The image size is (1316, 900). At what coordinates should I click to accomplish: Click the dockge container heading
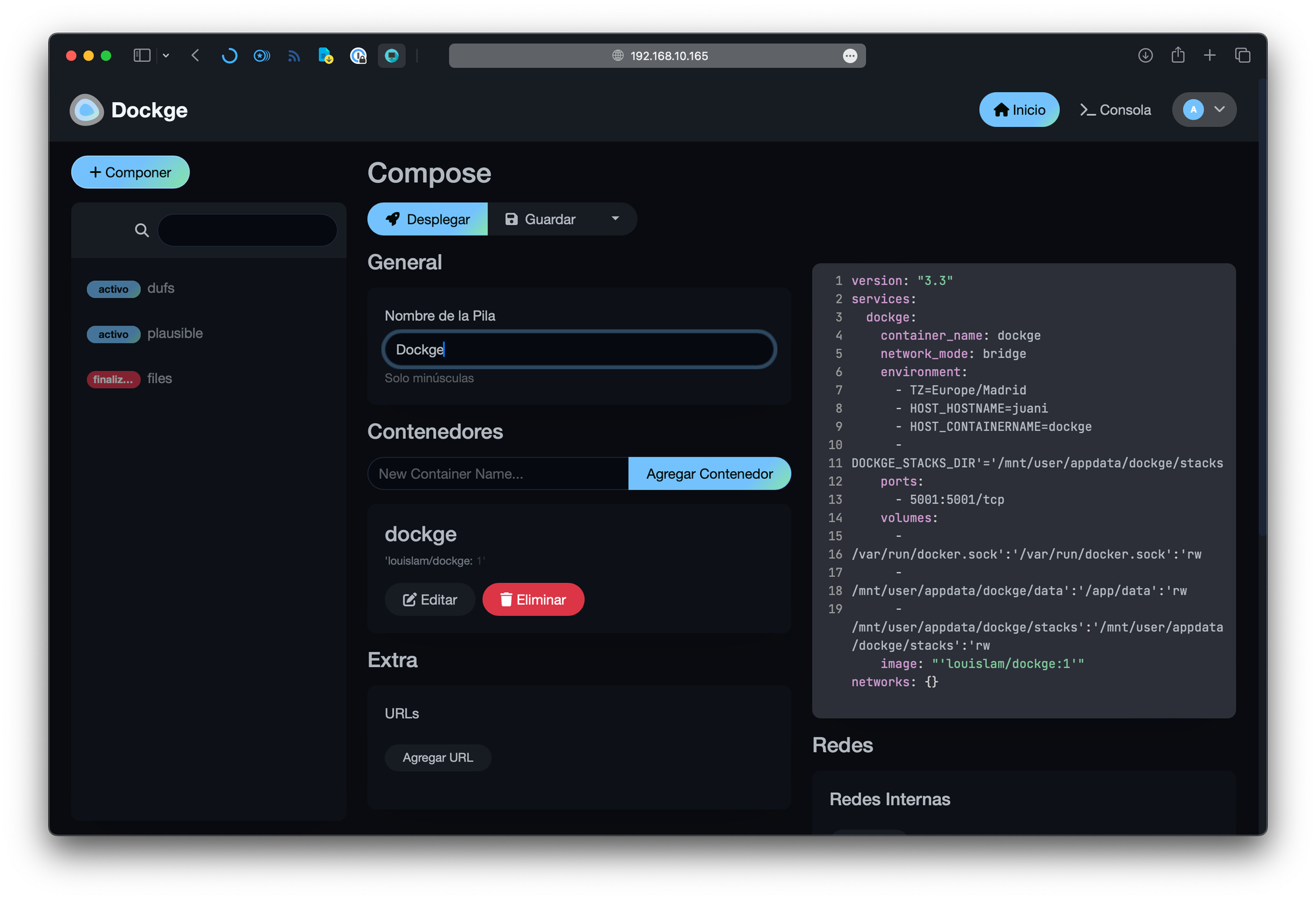pyautogui.click(x=420, y=534)
